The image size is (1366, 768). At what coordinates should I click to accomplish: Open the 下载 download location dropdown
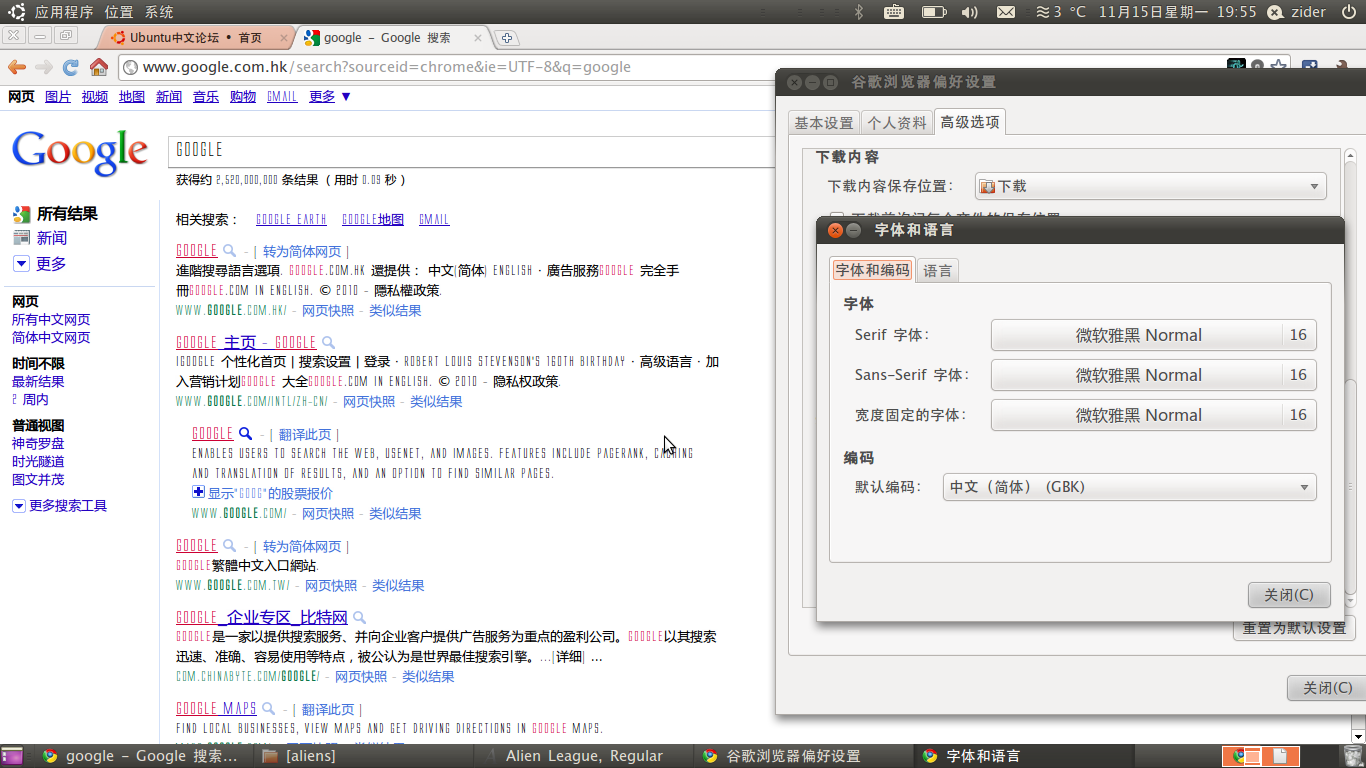(x=1150, y=186)
